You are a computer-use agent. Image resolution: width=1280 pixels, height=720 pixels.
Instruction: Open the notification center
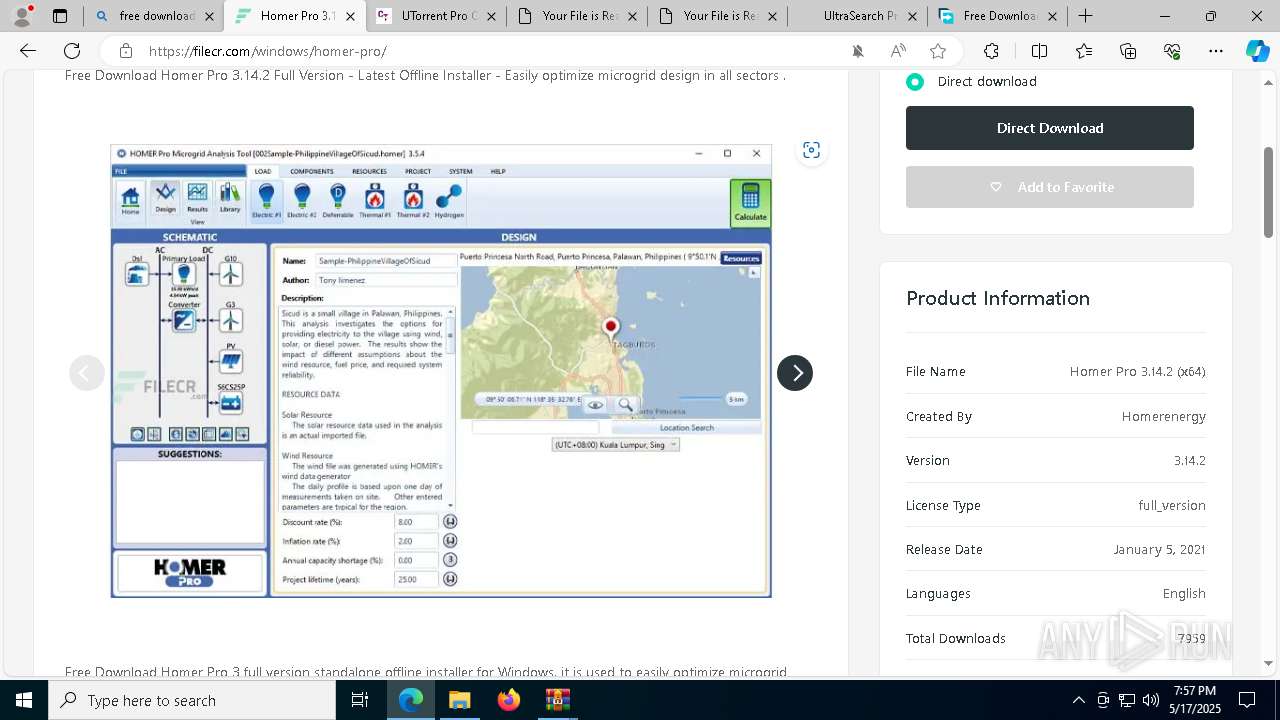click(x=1247, y=700)
